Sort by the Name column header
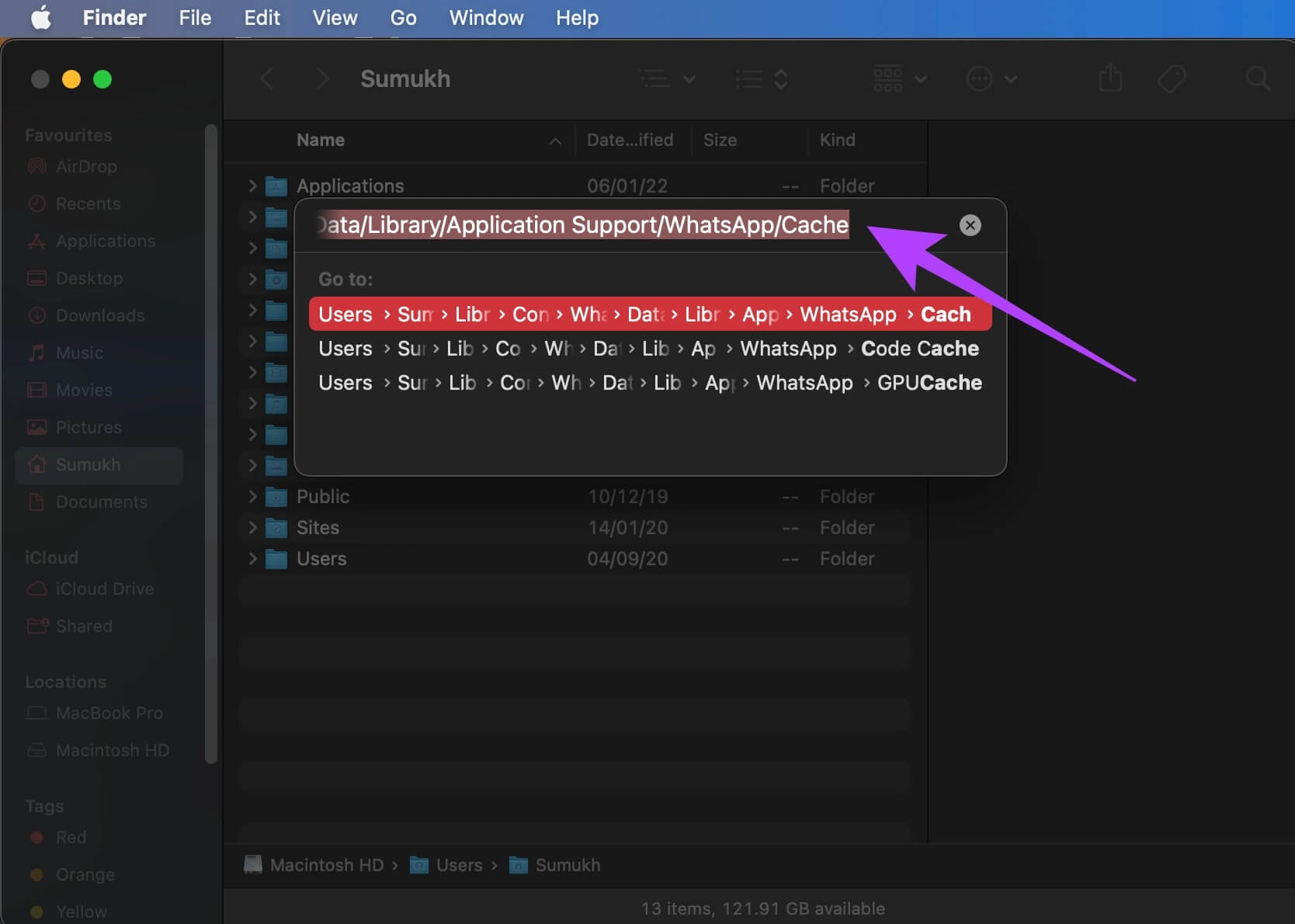 (321, 140)
